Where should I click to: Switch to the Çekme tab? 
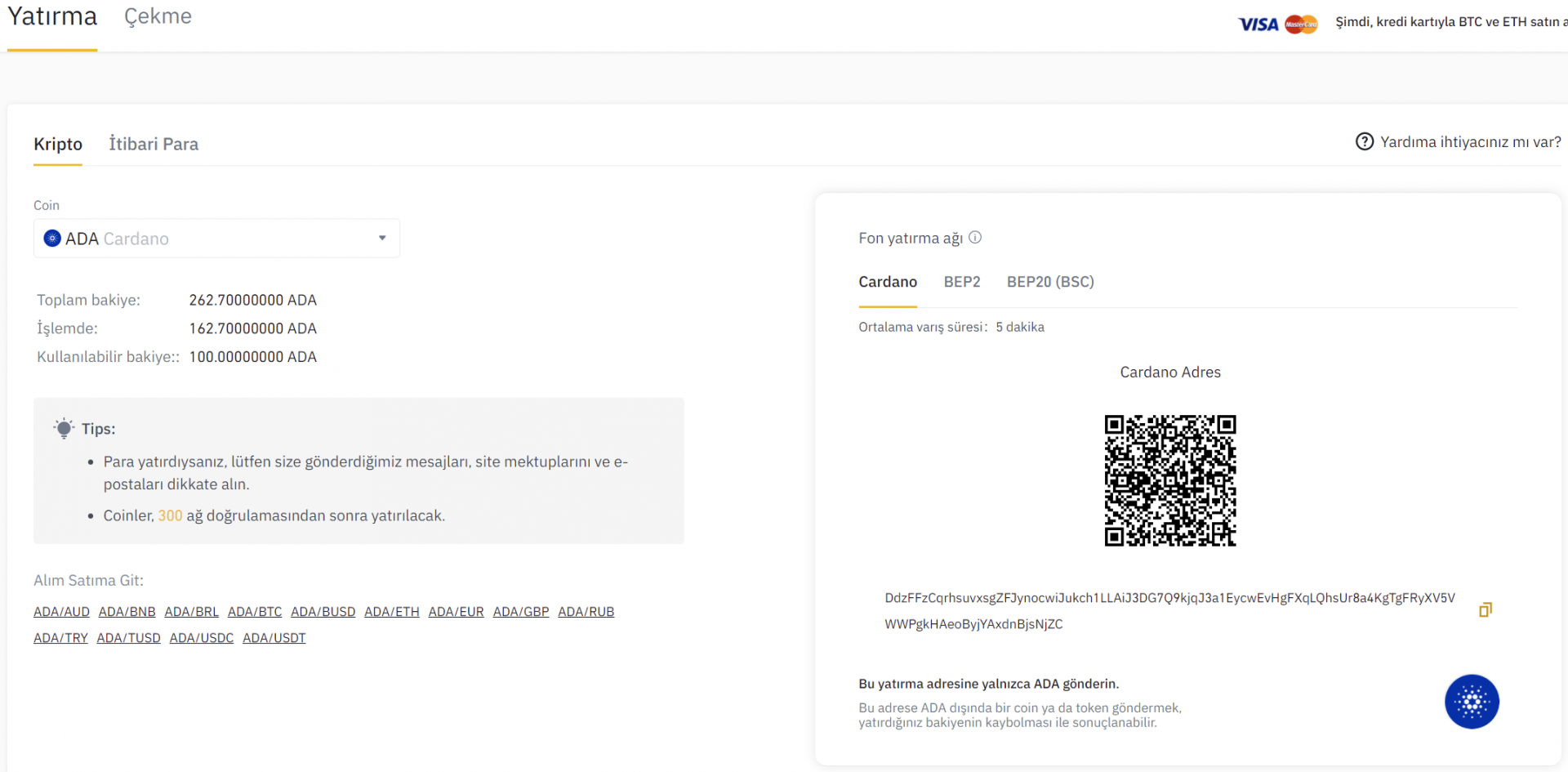pos(158,16)
